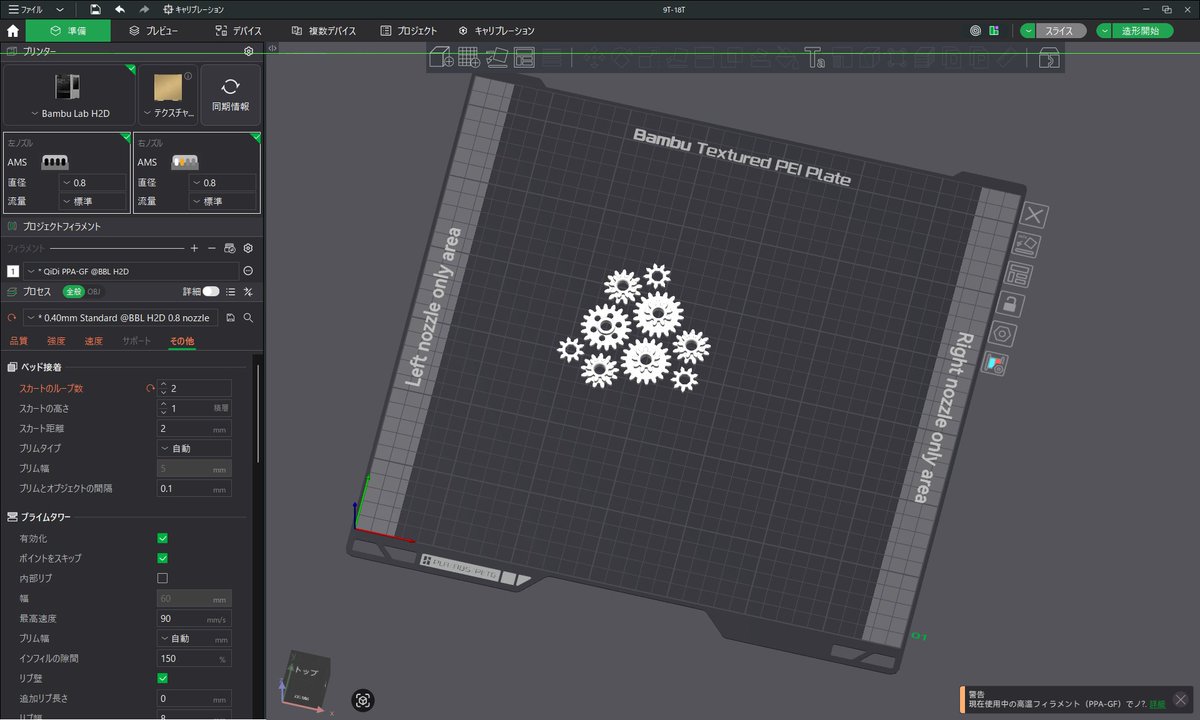
Task: Select the Bambu Lab H2D printer dropdown
Action: pyautogui.click(x=68, y=95)
